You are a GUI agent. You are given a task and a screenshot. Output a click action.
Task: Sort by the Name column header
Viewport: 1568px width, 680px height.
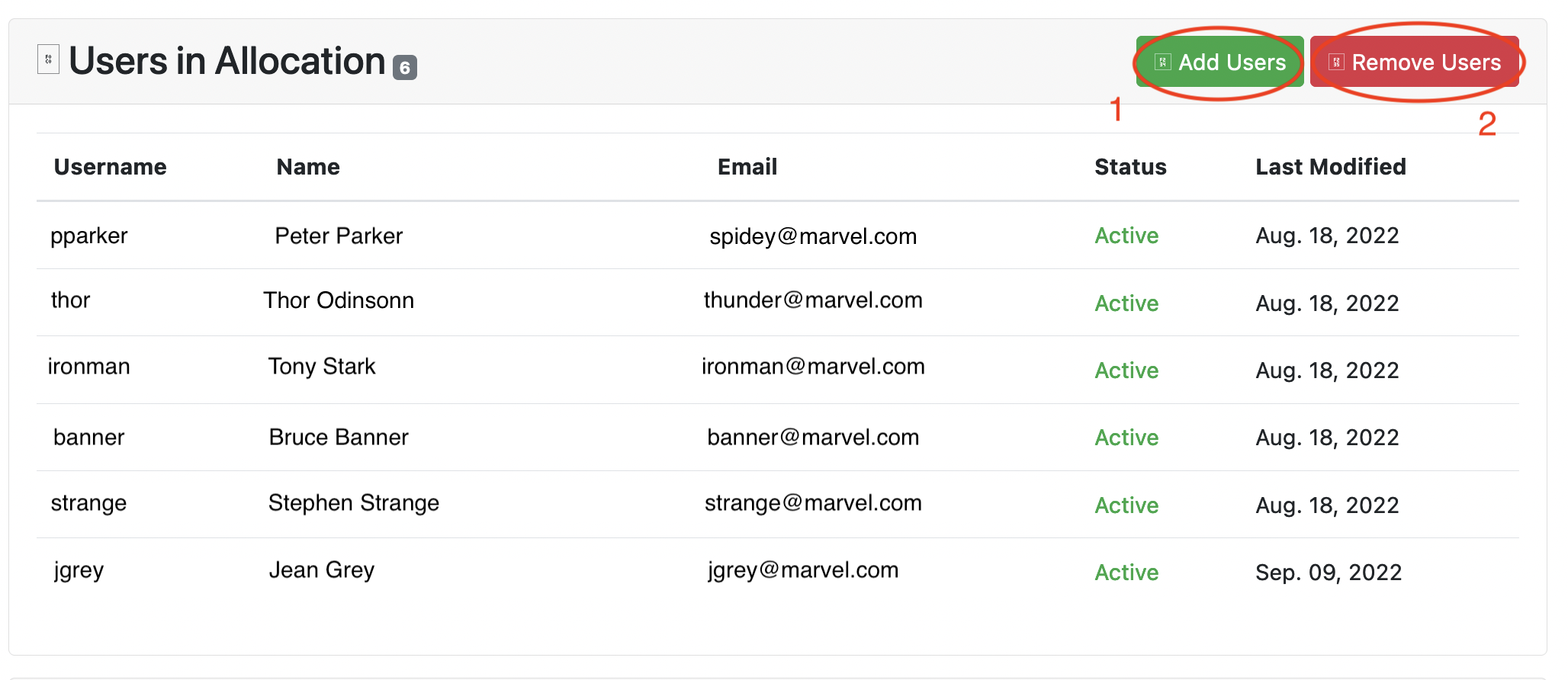308,167
